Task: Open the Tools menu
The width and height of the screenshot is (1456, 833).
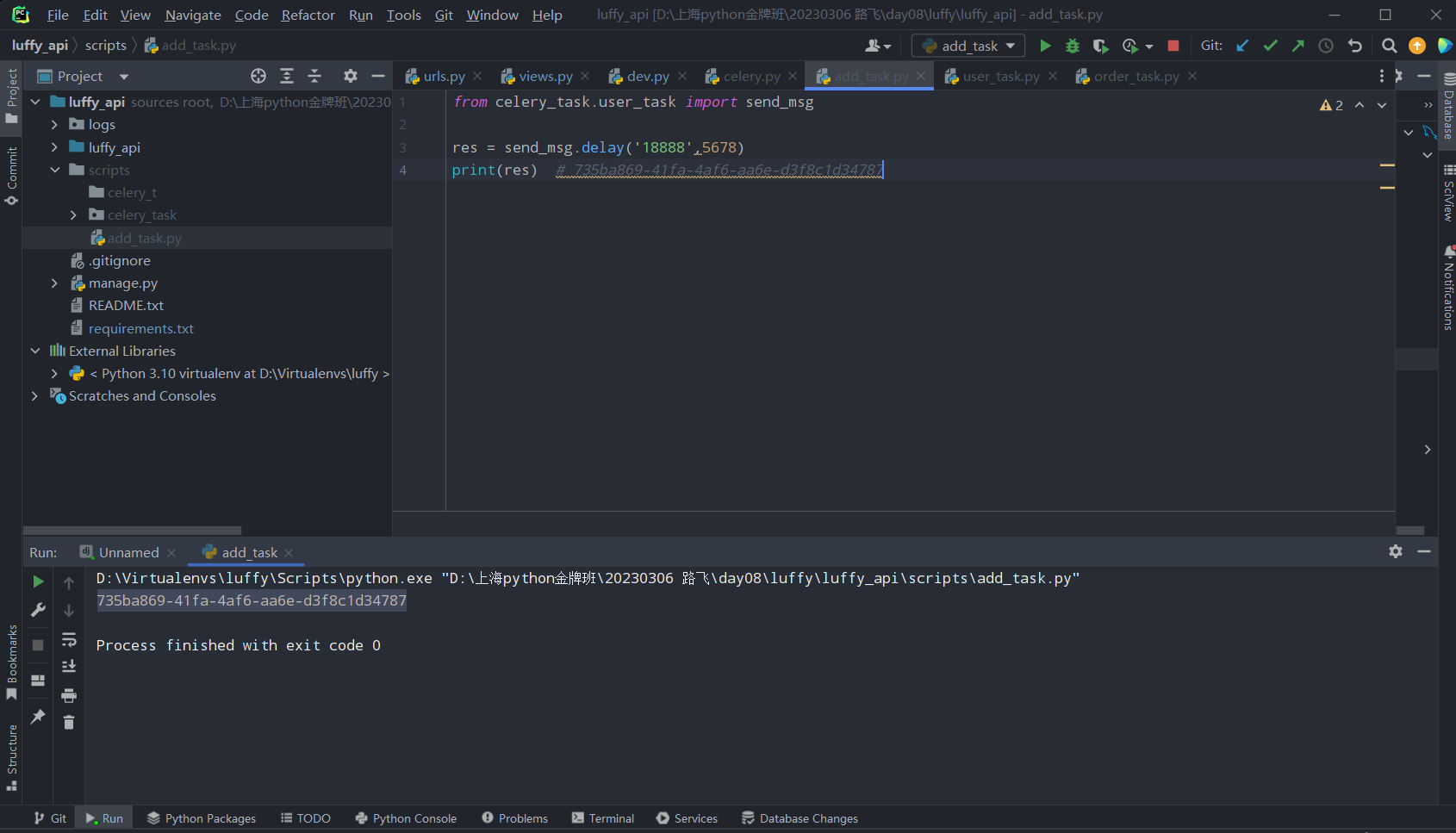Action: pos(403,15)
